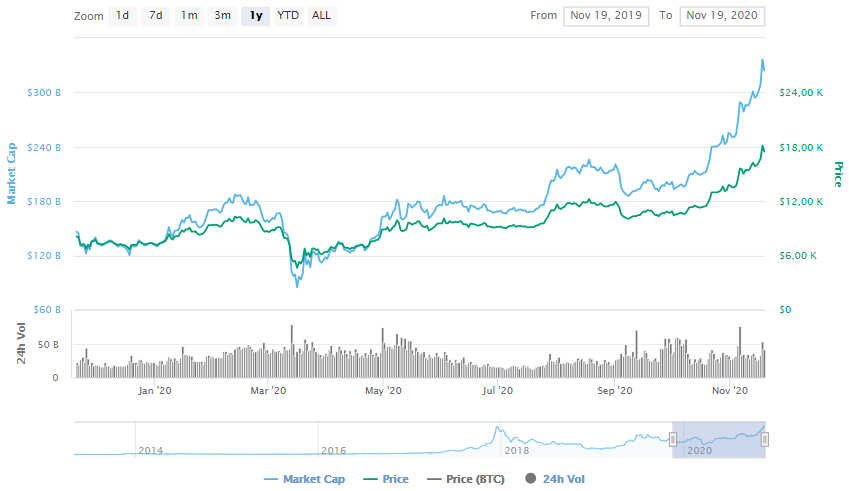Select the 1y zoom range
The height and width of the screenshot is (491, 849).
[256, 16]
